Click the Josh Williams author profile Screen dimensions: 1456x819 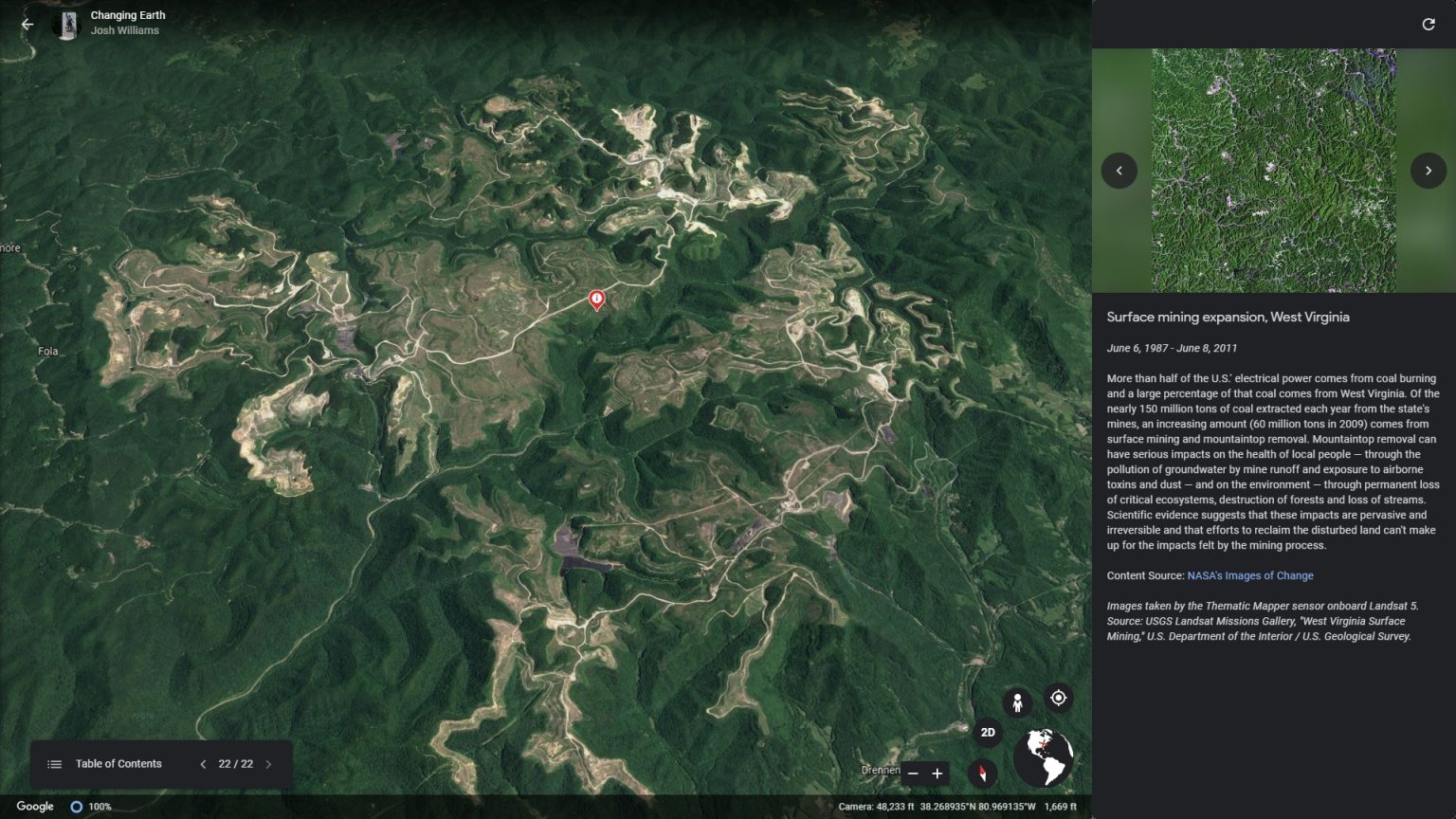124,30
